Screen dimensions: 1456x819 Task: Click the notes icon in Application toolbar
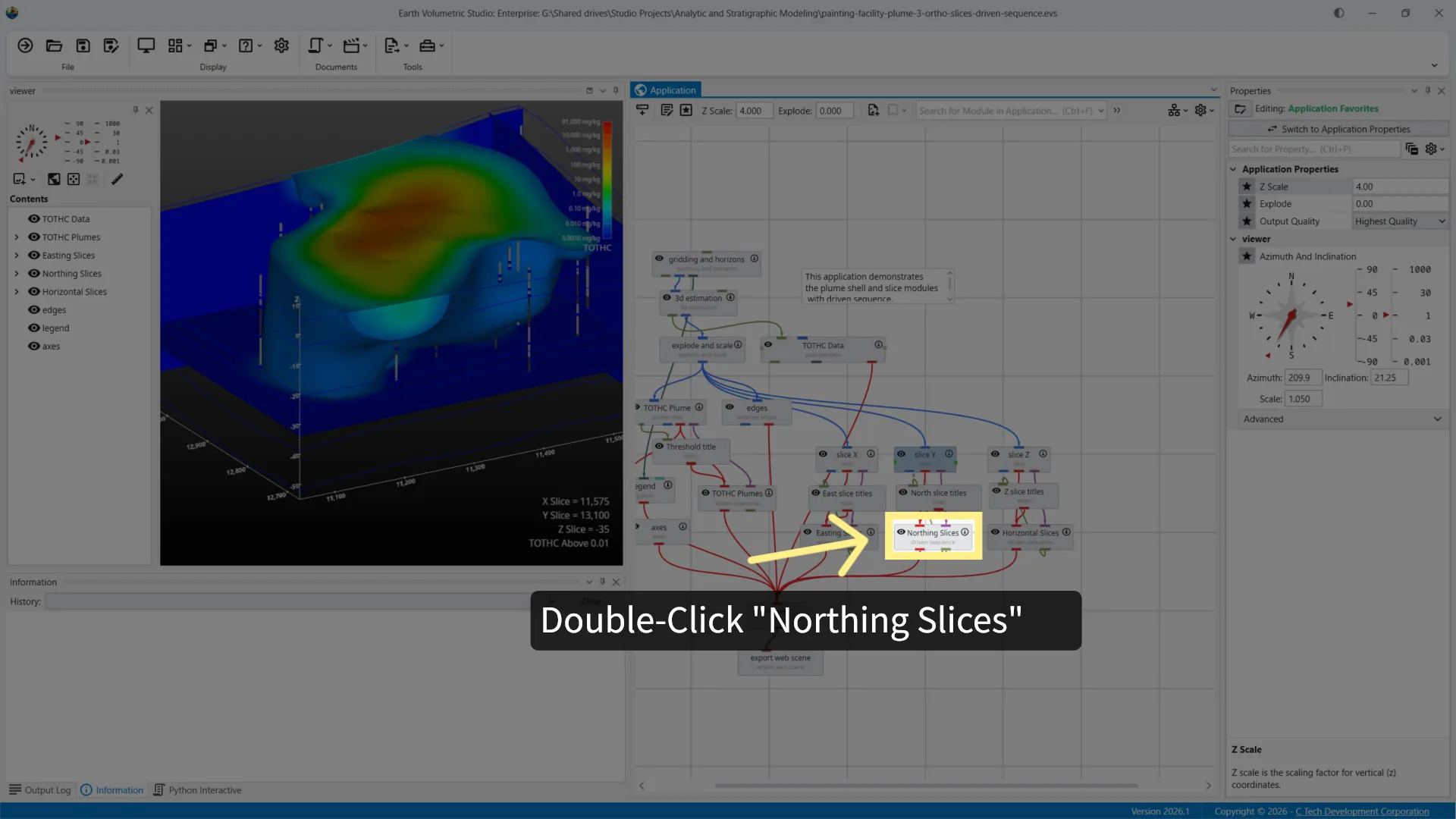point(667,110)
